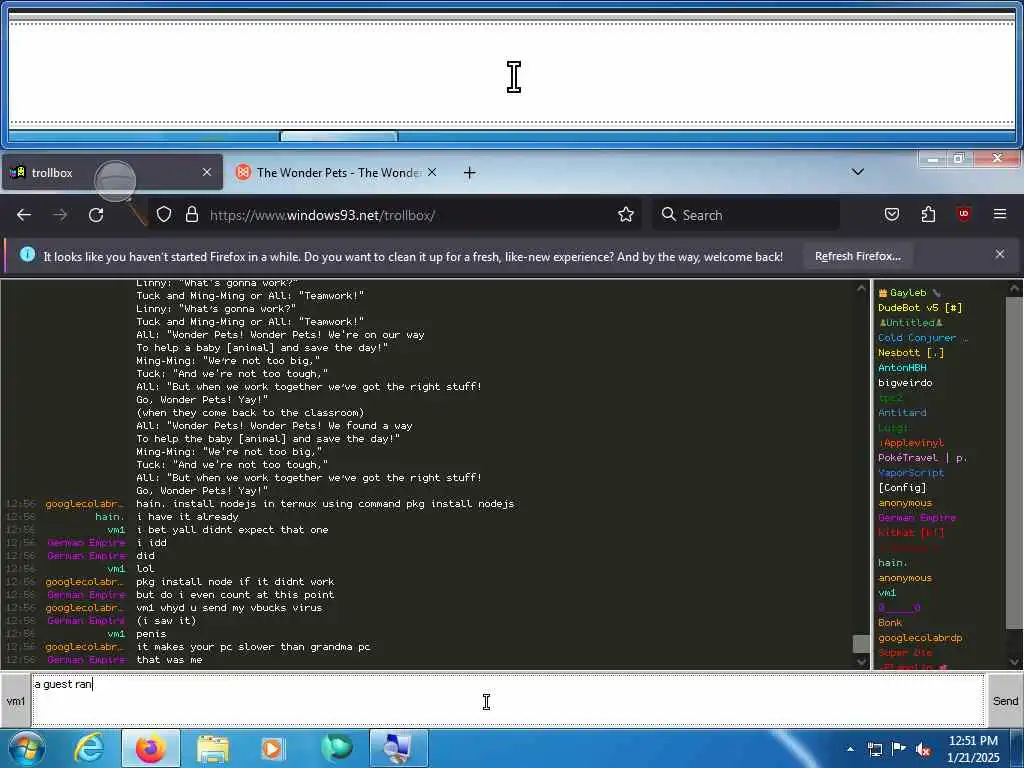Viewport: 1024px width, 768px height.
Task: Click Firefox taskbar icon
Action: (x=150, y=748)
